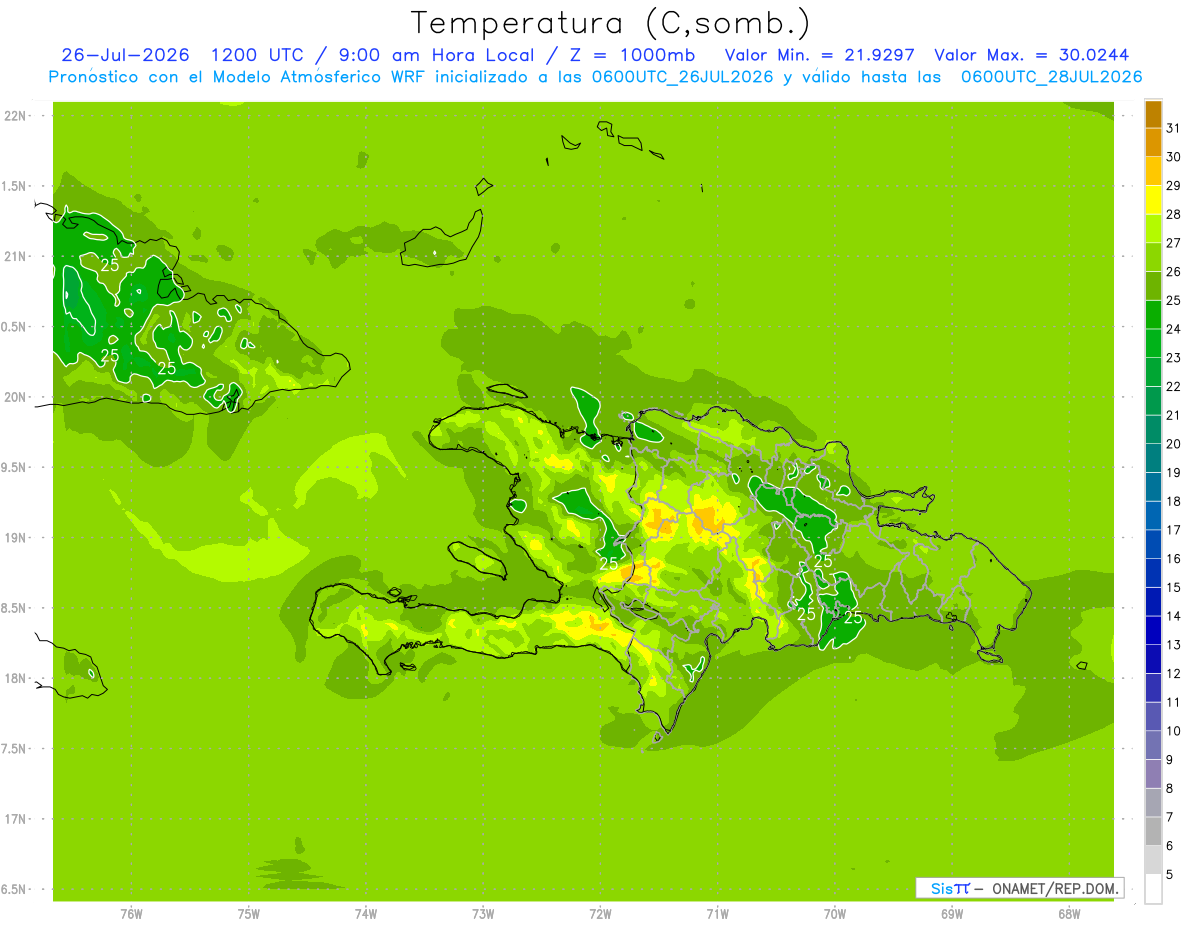The image size is (1200, 927).
Task: Click the 68W longitude label
Action: coord(1069,912)
